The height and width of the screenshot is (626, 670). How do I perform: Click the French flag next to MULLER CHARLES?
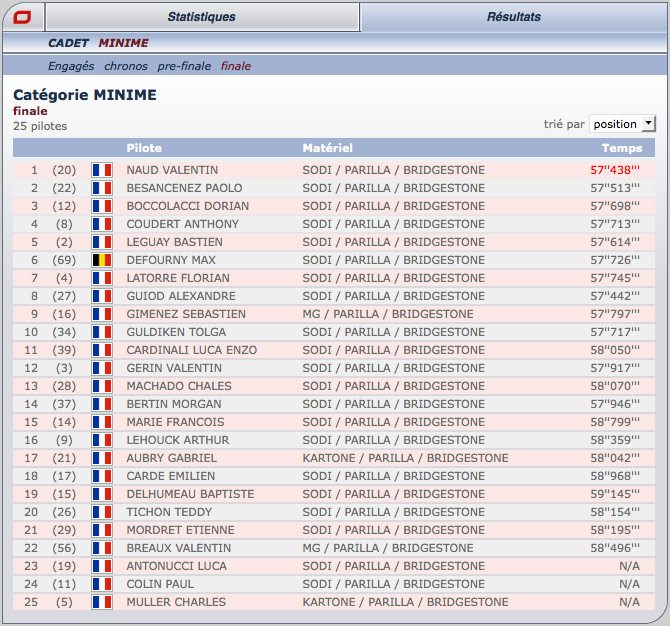102,602
